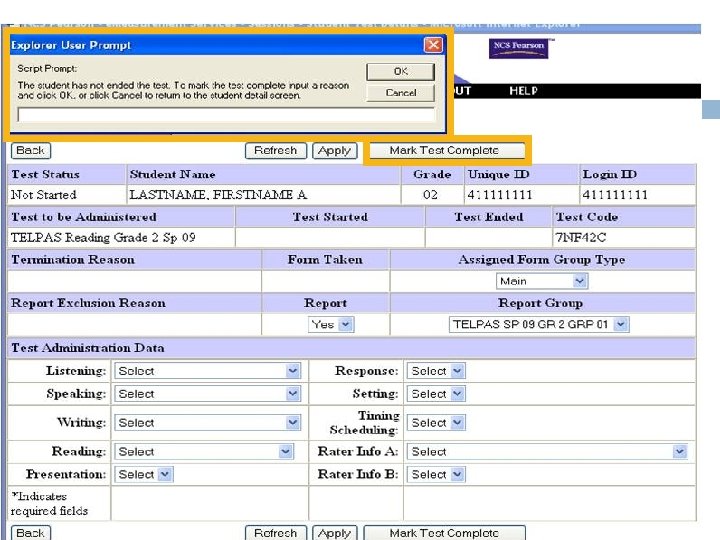Screen dimensions: 720x540
Task: Click the Grade value 02
Action: (430, 195)
